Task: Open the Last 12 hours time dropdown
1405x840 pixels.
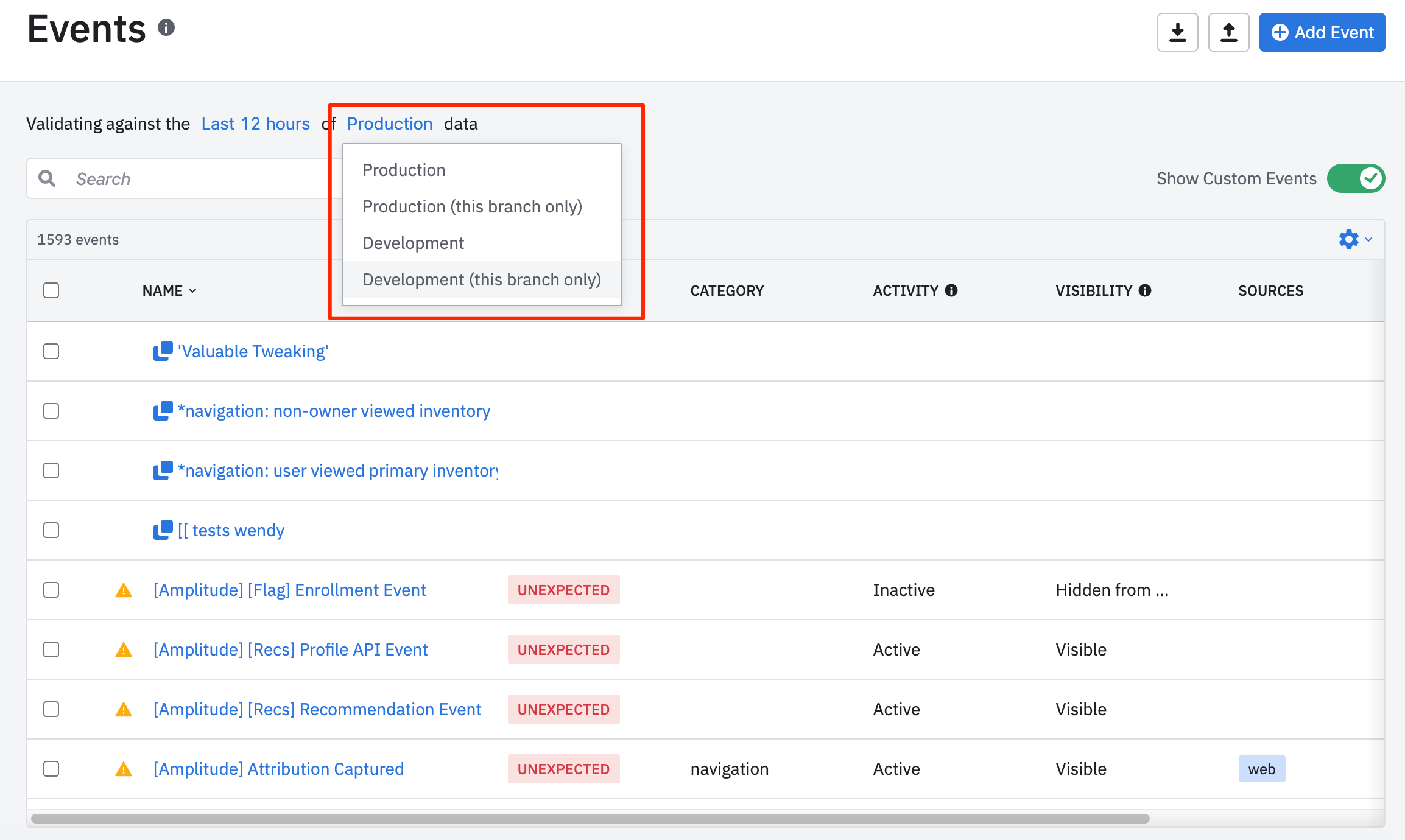Action: click(x=255, y=124)
